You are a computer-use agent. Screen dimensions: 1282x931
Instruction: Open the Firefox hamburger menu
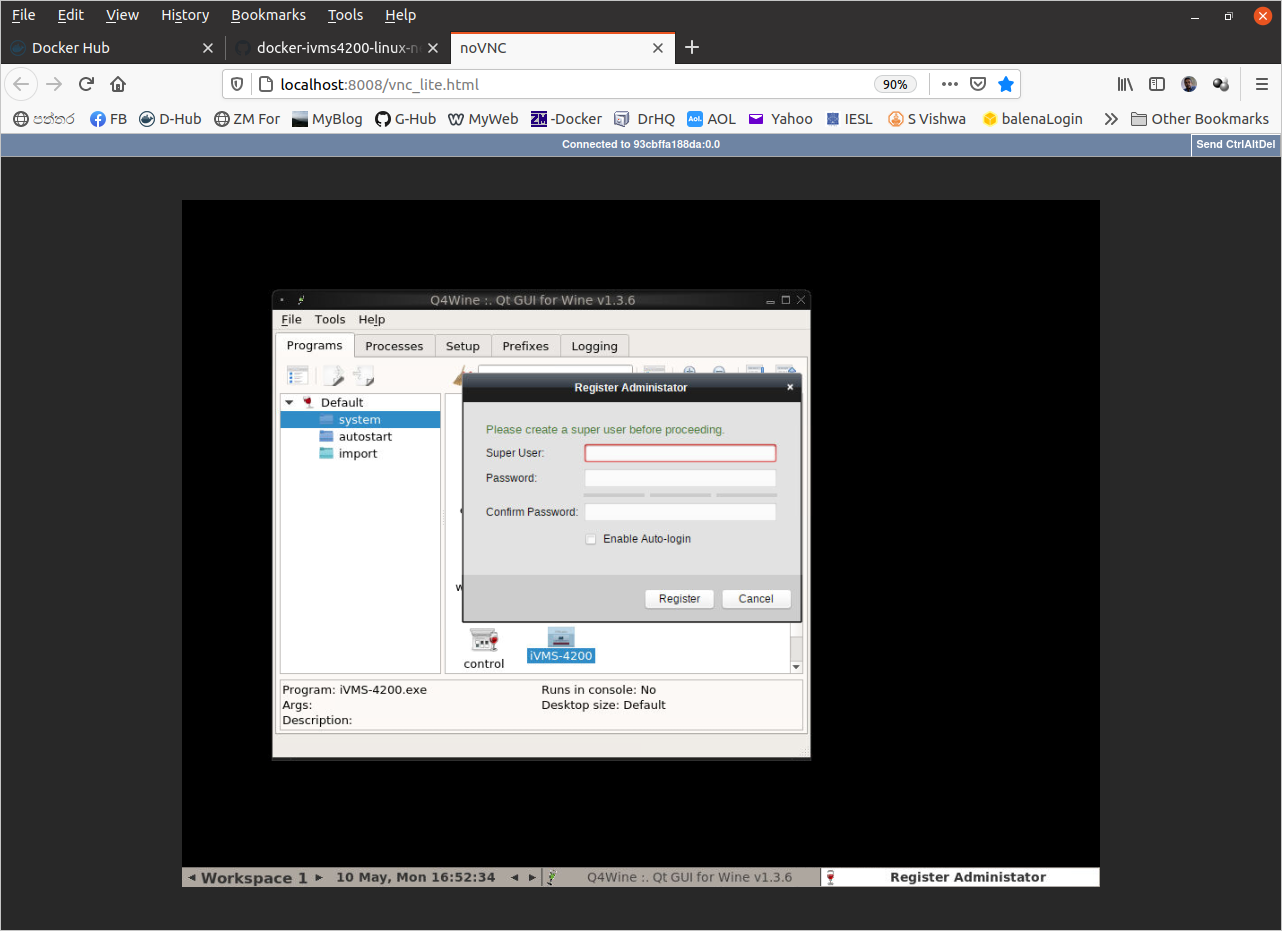coord(1262,84)
